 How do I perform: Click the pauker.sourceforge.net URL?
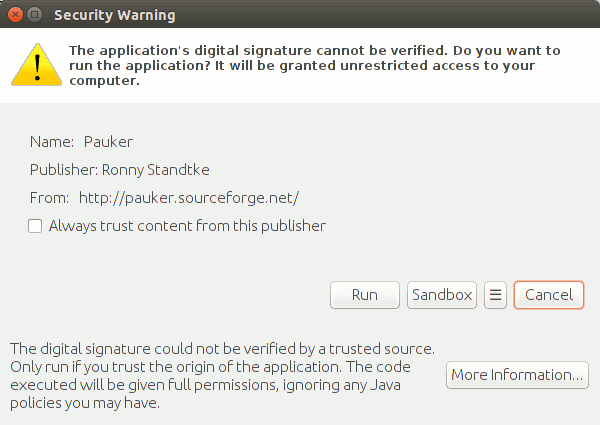(189, 198)
